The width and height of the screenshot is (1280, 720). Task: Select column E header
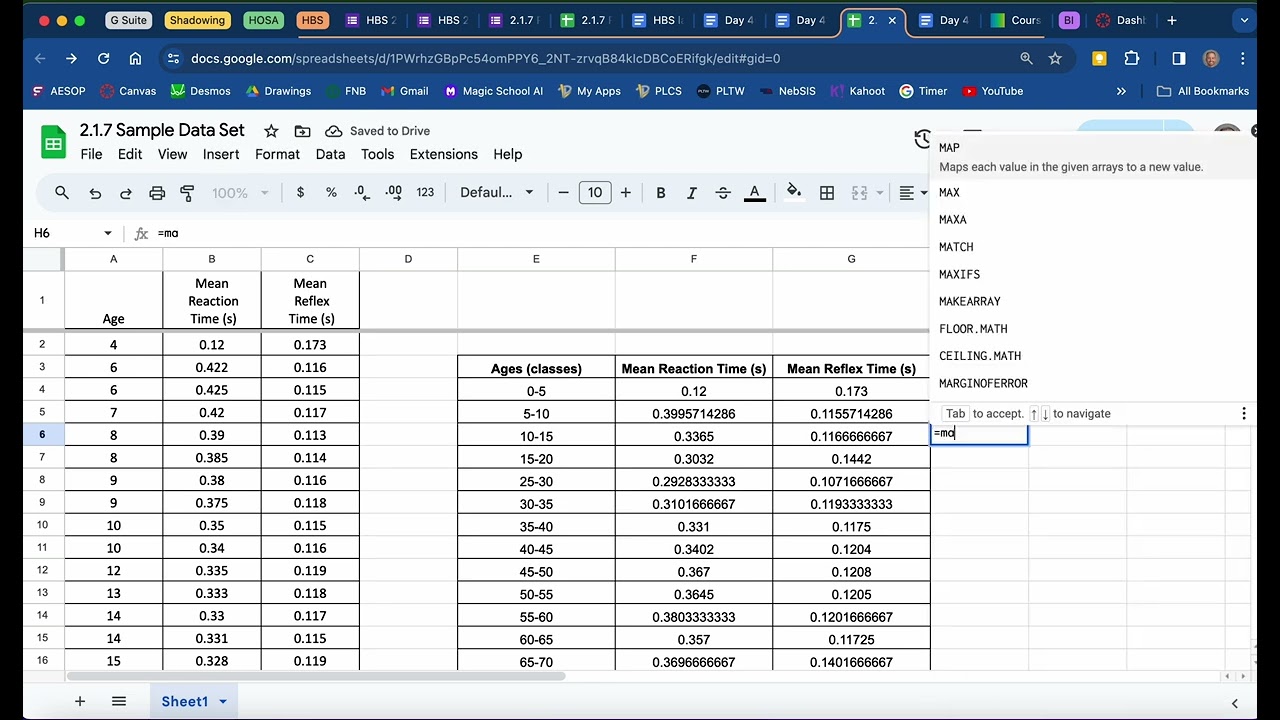(536, 259)
